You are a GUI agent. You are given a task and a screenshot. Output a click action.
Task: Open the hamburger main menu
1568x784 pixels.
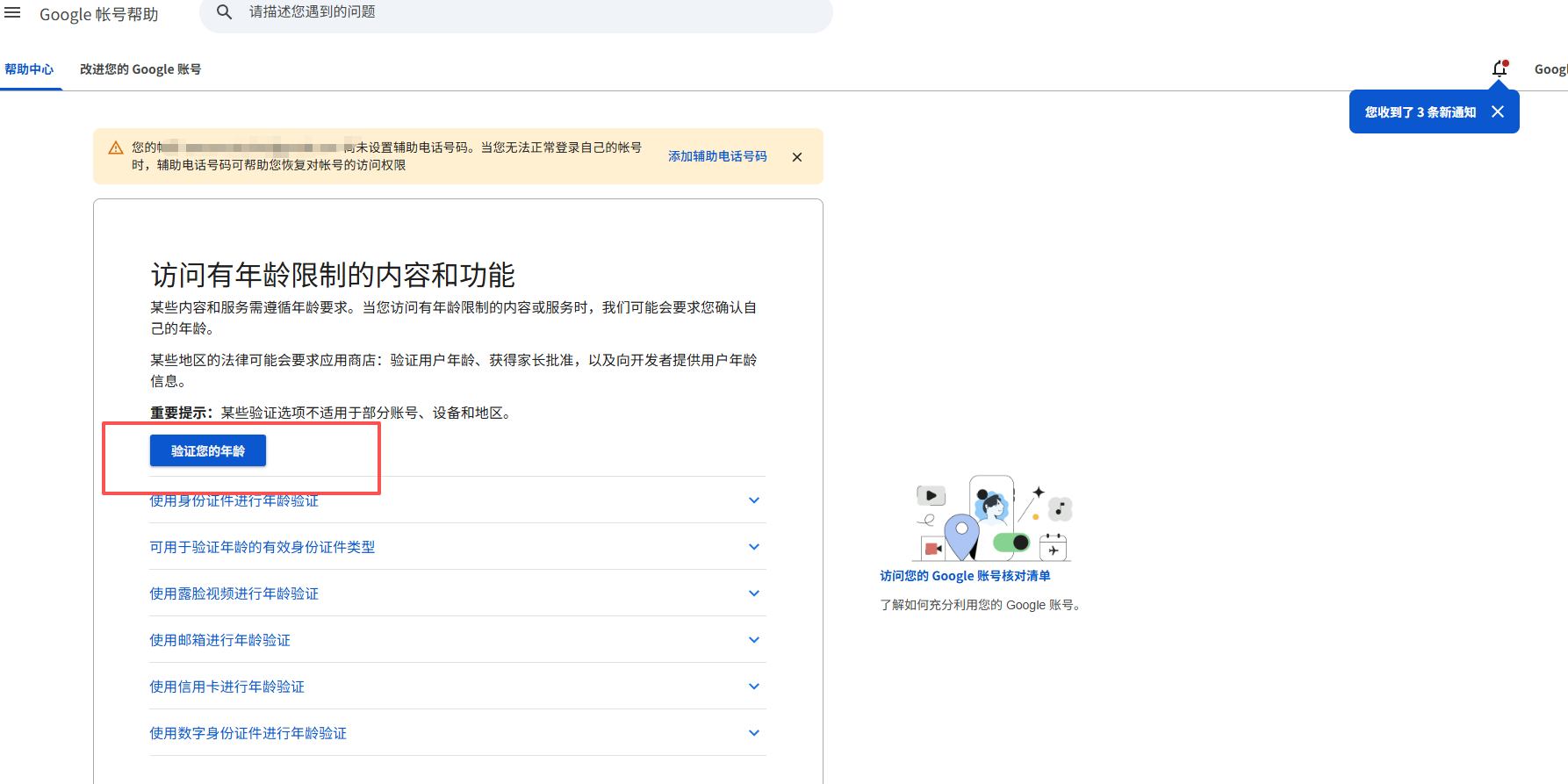tap(12, 13)
